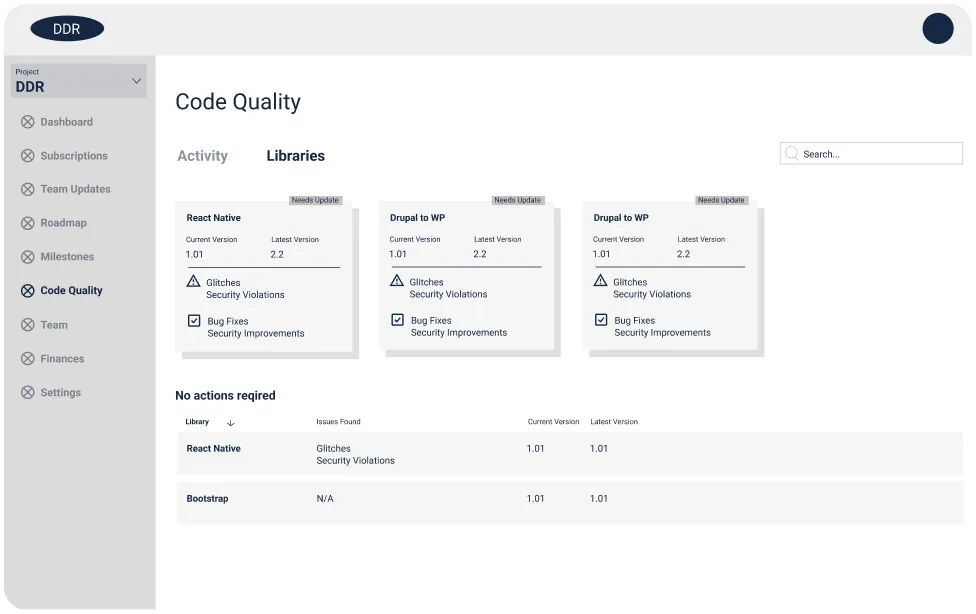Click the Dashboard sidebar icon
Screen dimensions: 976x614
click(27, 122)
